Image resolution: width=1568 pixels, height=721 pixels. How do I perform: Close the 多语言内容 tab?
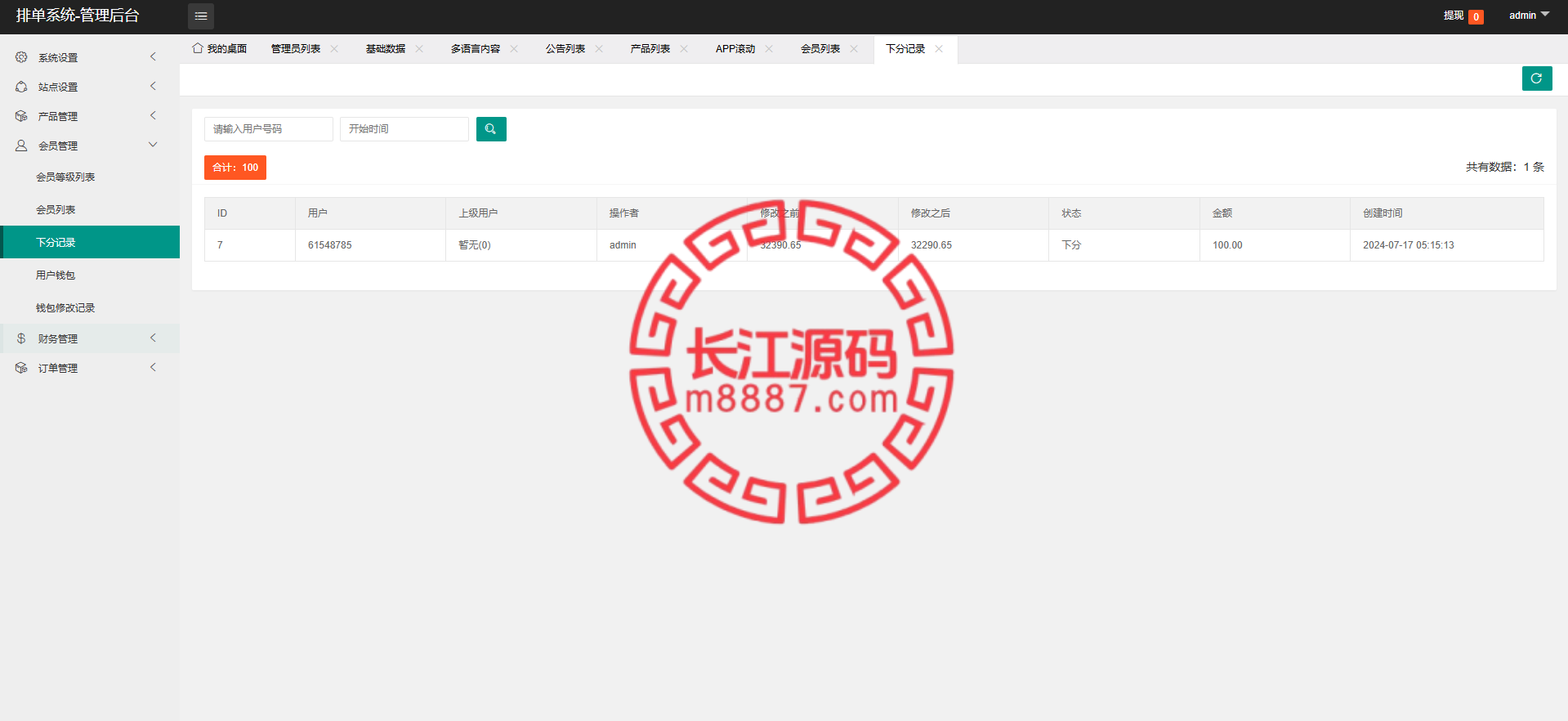tap(514, 49)
